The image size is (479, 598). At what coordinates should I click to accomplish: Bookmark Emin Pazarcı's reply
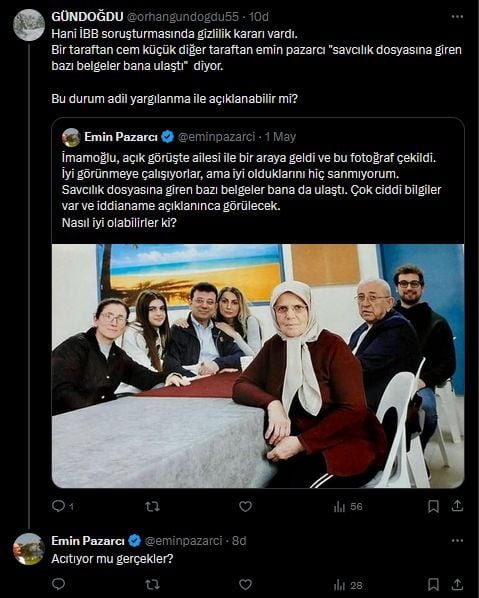(433, 584)
